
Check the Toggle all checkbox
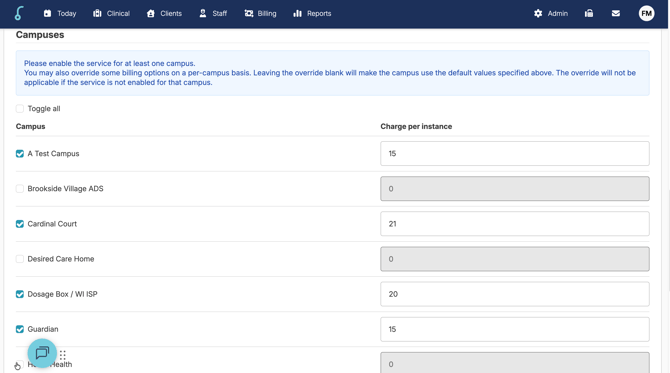[x=20, y=109]
